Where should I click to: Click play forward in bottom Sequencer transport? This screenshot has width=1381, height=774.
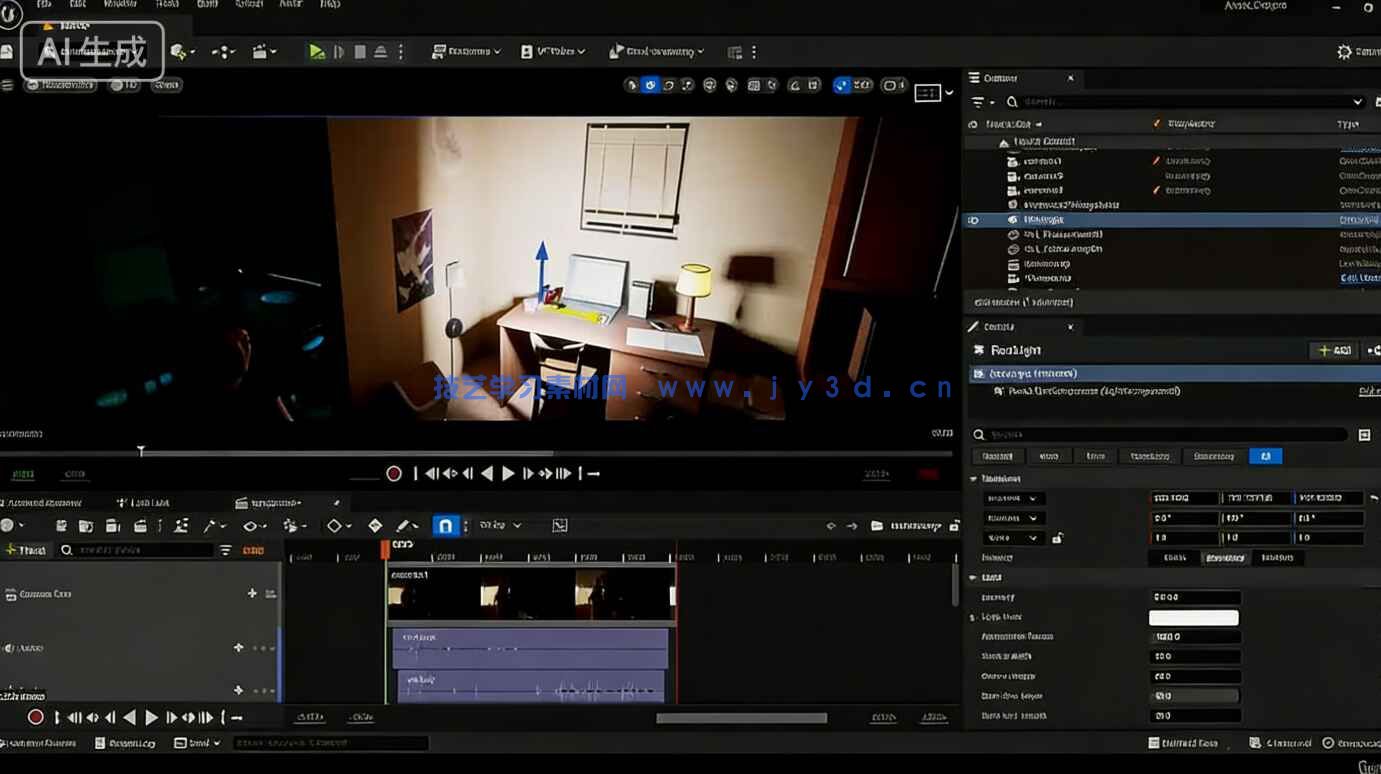pos(152,717)
